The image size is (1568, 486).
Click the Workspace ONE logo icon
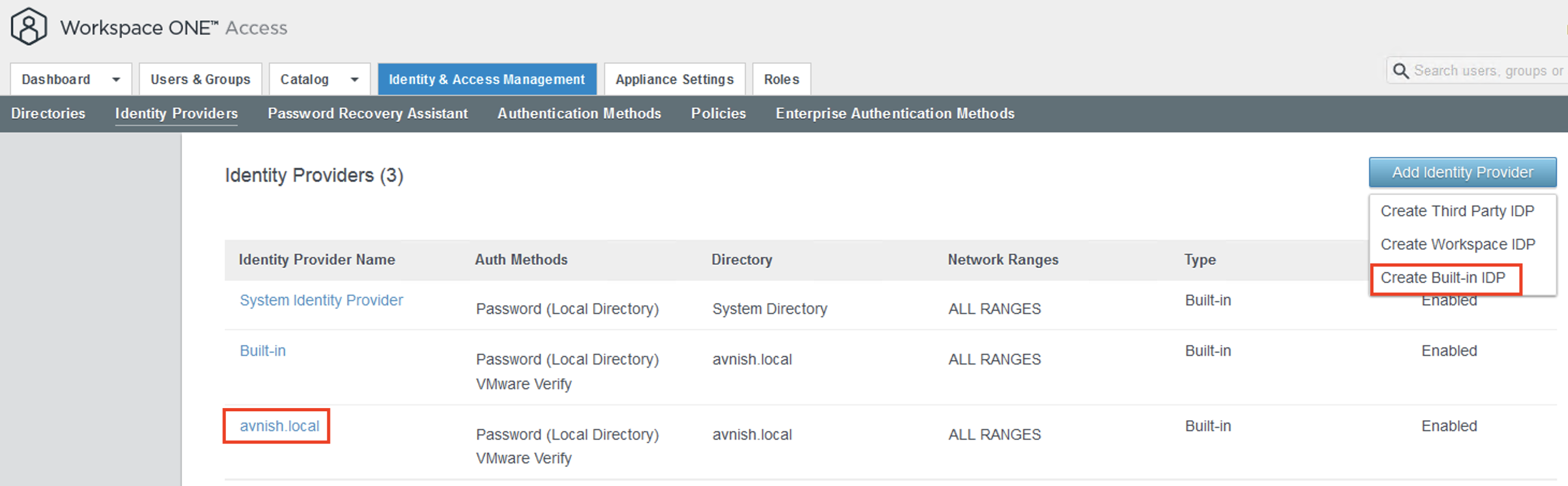[28, 27]
